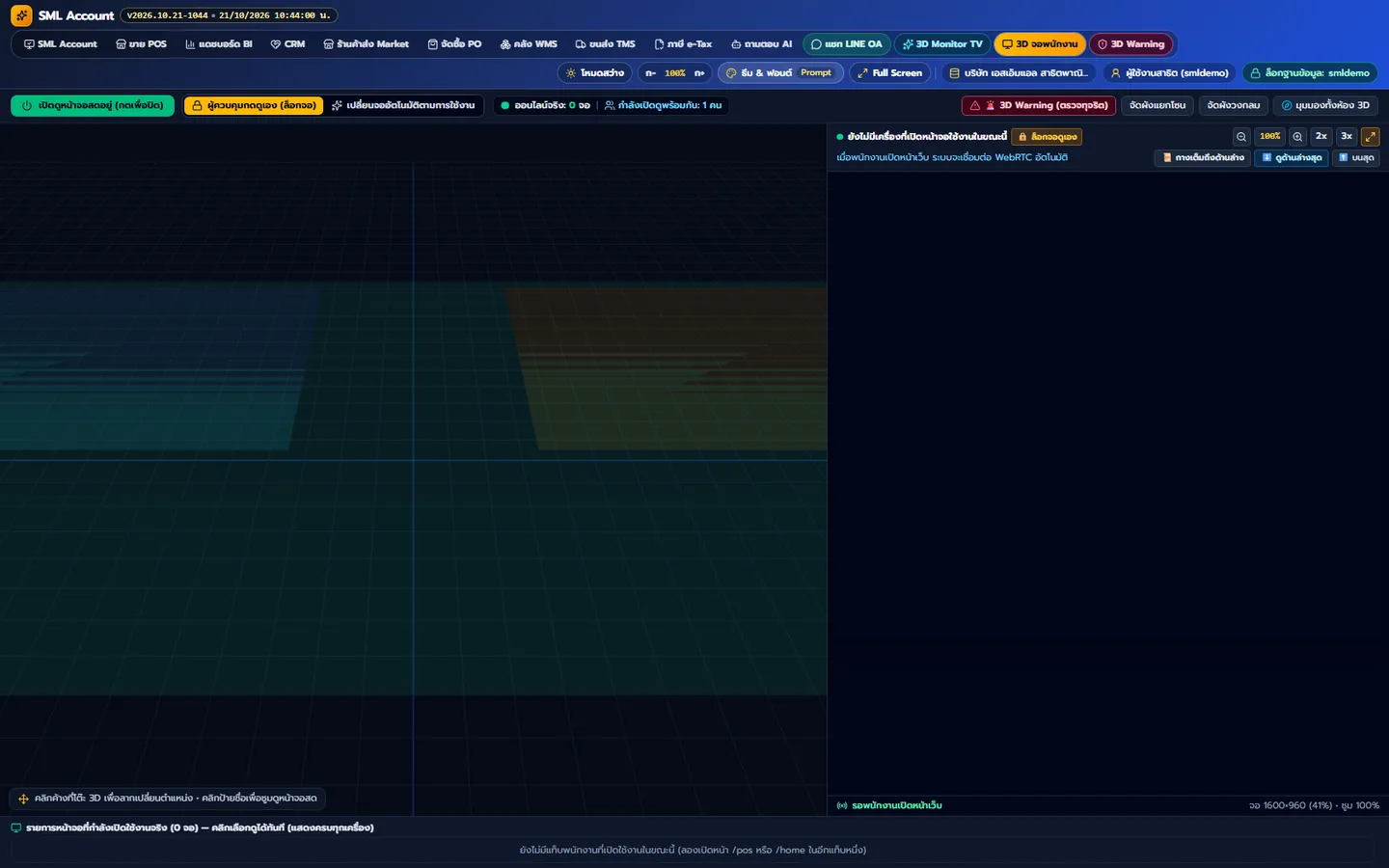Show whole 3D room view (มุมมองทั้งห้อง 3D)
This screenshot has height=868, width=1389.
tap(1325, 106)
